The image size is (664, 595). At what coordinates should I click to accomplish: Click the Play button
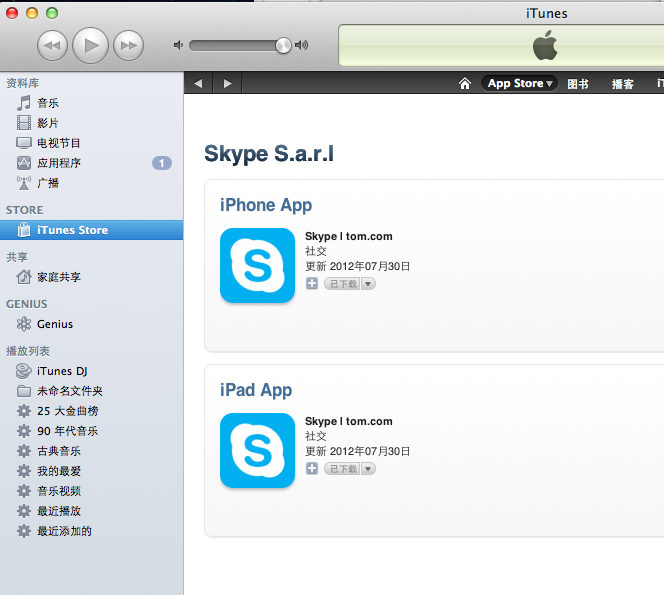91,45
